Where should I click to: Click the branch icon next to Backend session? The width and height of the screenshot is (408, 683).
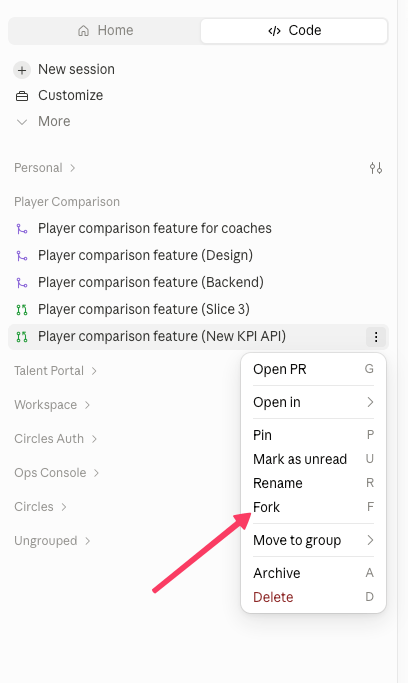[x=22, y=283]
